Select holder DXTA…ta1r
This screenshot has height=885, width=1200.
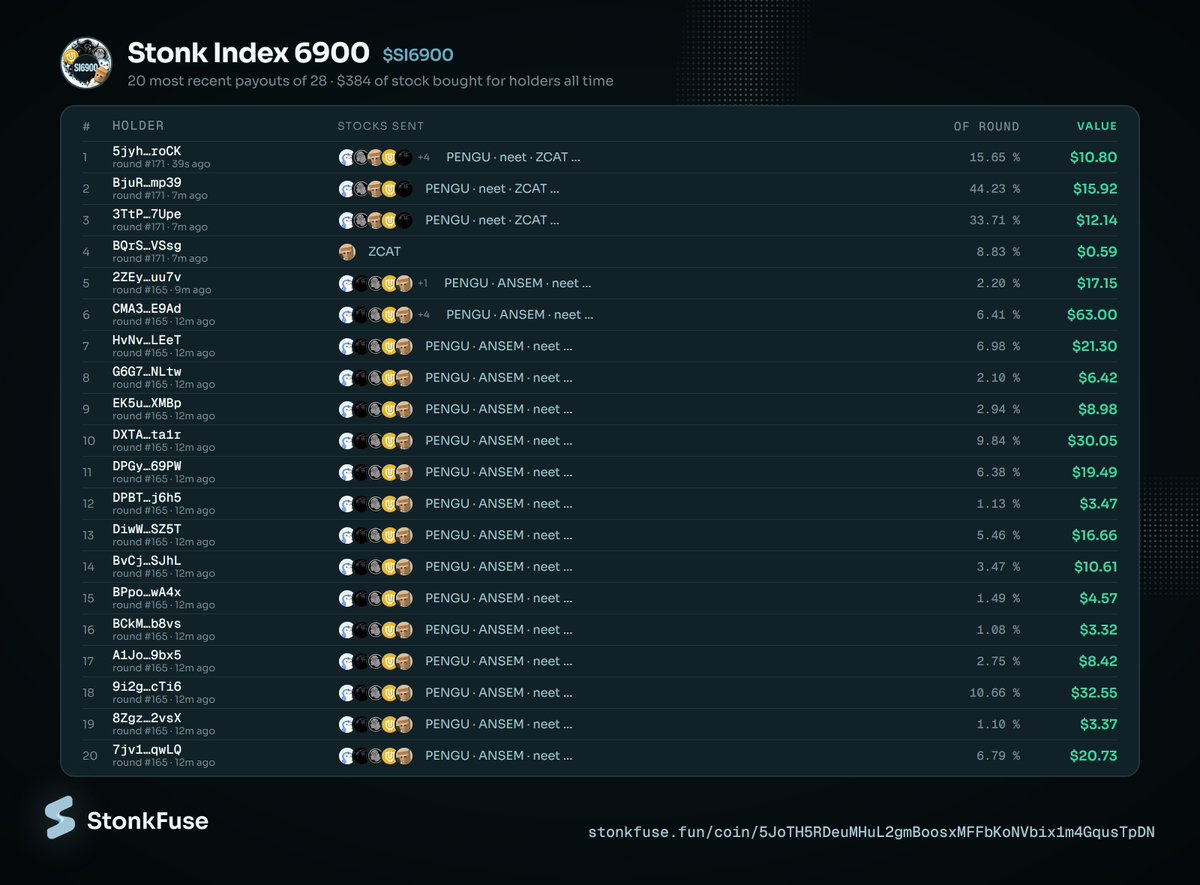coord(147,434)
